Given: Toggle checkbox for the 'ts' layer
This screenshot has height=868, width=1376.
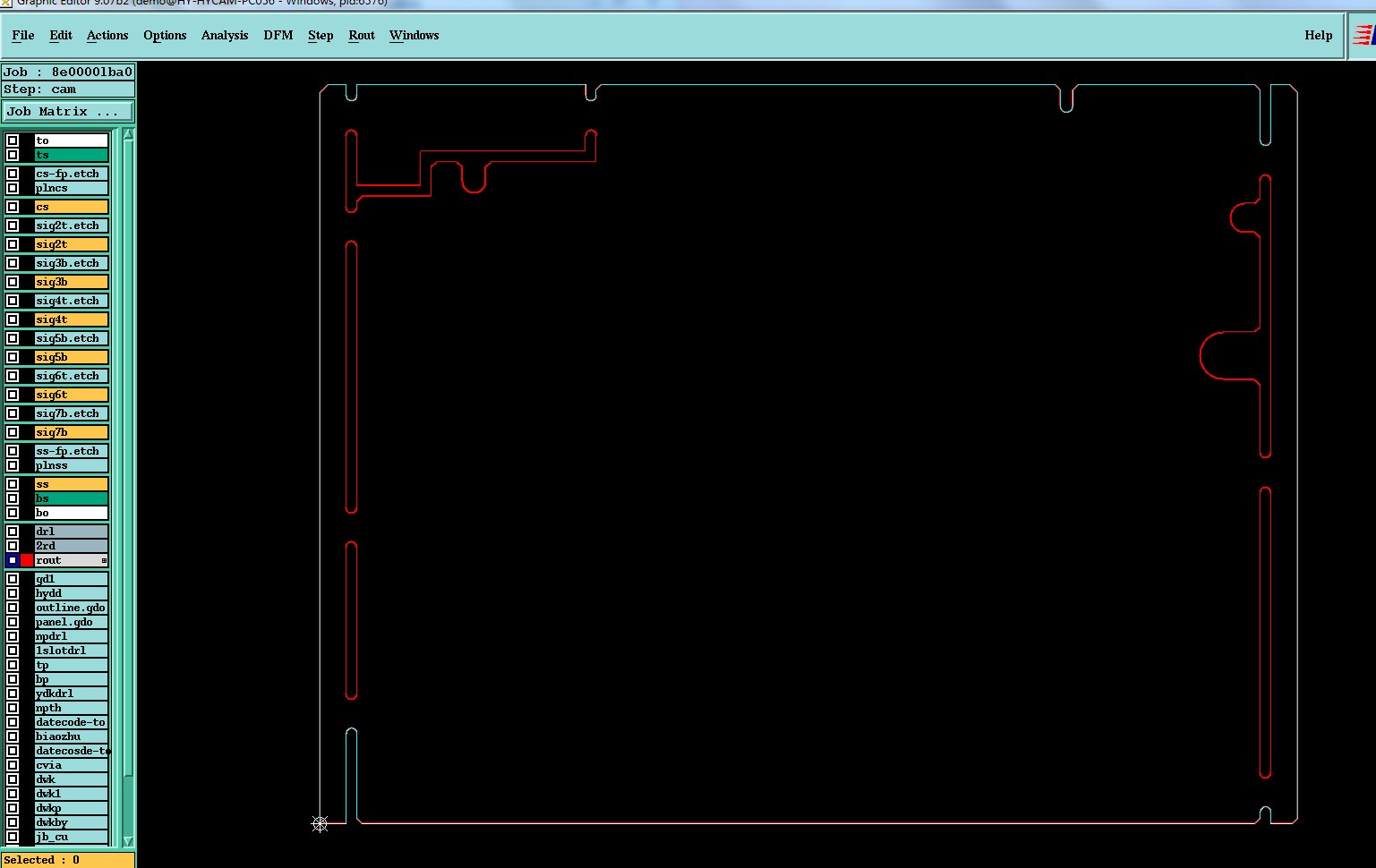Looking at the screenshot, I should click(x=13, y=155).
